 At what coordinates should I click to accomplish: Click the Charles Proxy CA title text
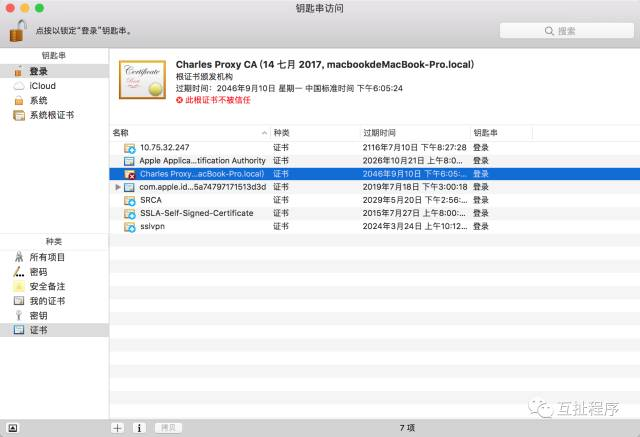coord(324,64)
